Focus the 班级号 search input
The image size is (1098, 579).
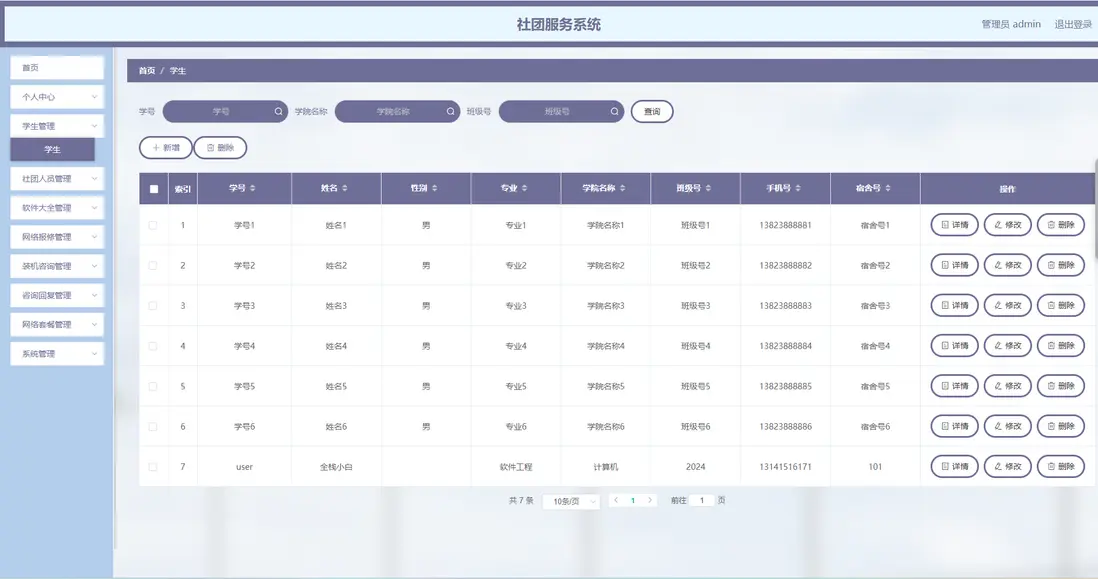click(561, 111)
